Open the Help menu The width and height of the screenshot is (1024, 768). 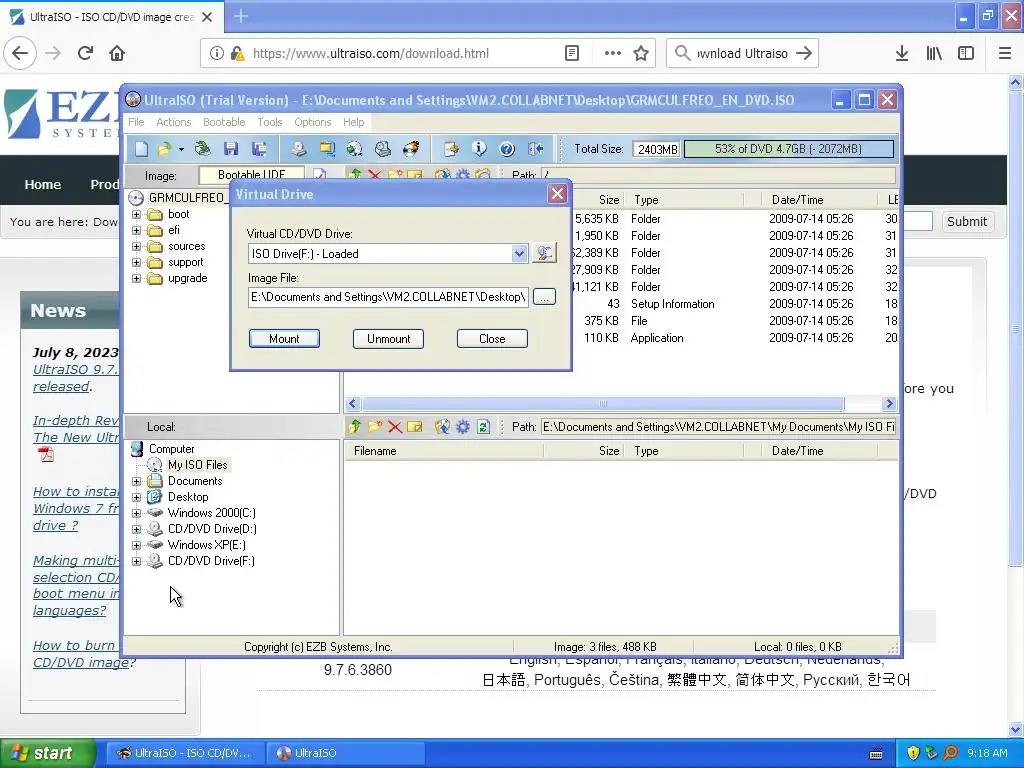coord(353,122)
